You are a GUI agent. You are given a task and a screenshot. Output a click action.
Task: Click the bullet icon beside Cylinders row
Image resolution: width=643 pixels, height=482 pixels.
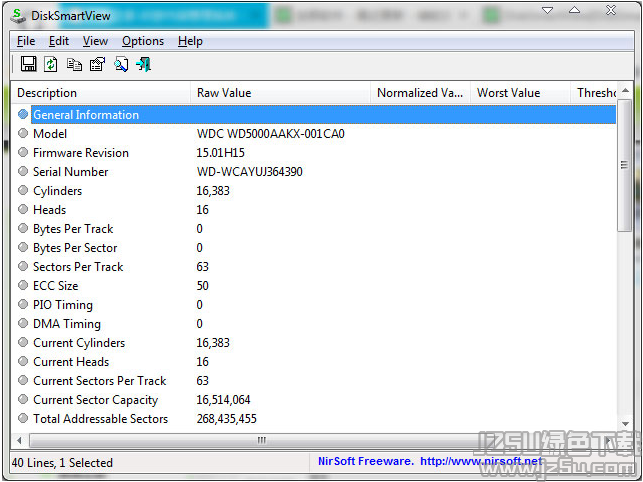point(23,190)
